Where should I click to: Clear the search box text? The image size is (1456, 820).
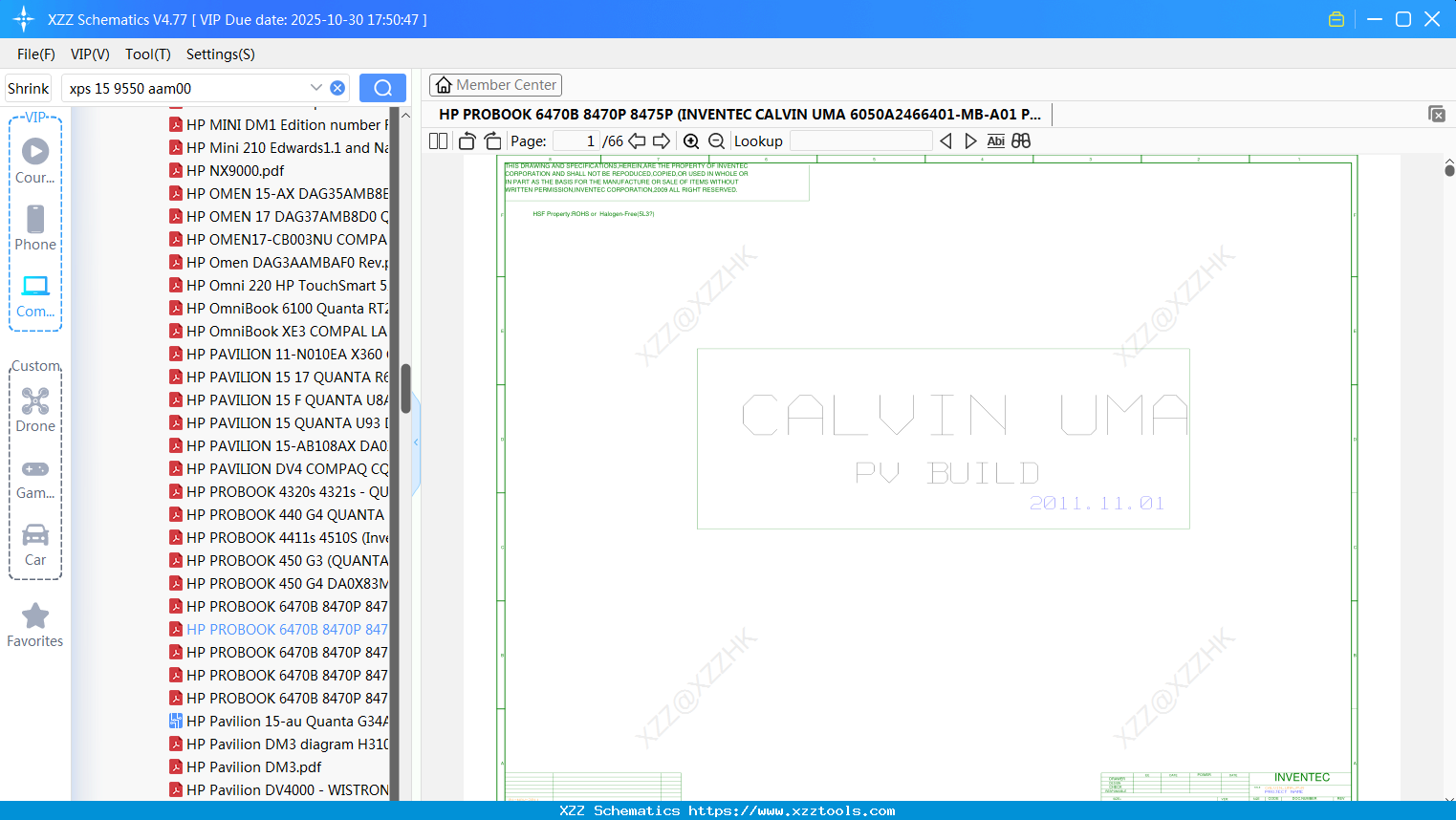coord(337,88)
